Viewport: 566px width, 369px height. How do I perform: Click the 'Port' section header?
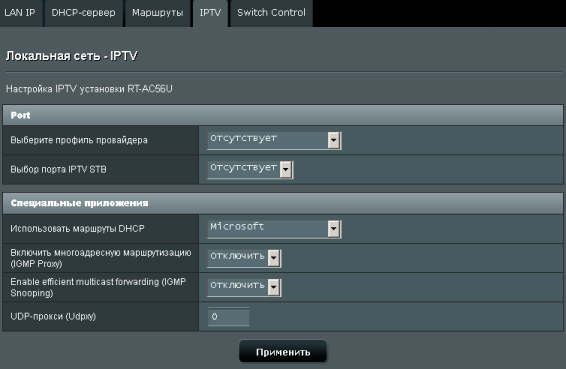click(283, 115)
